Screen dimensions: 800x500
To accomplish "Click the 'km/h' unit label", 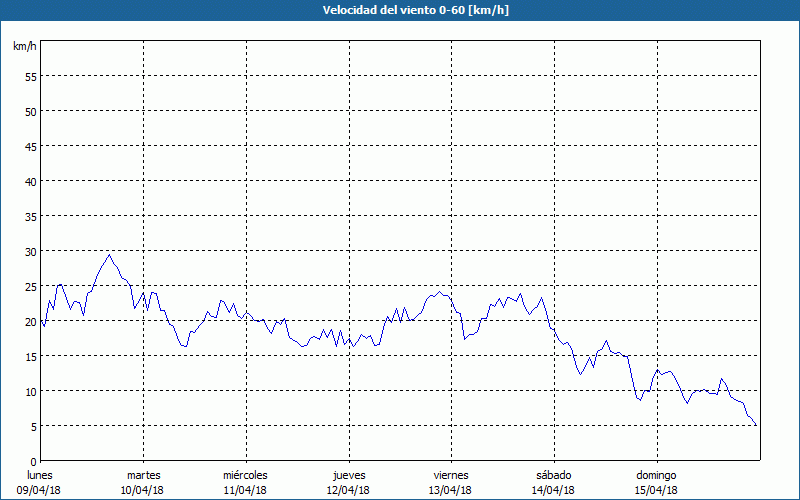I will pos(25,46).
